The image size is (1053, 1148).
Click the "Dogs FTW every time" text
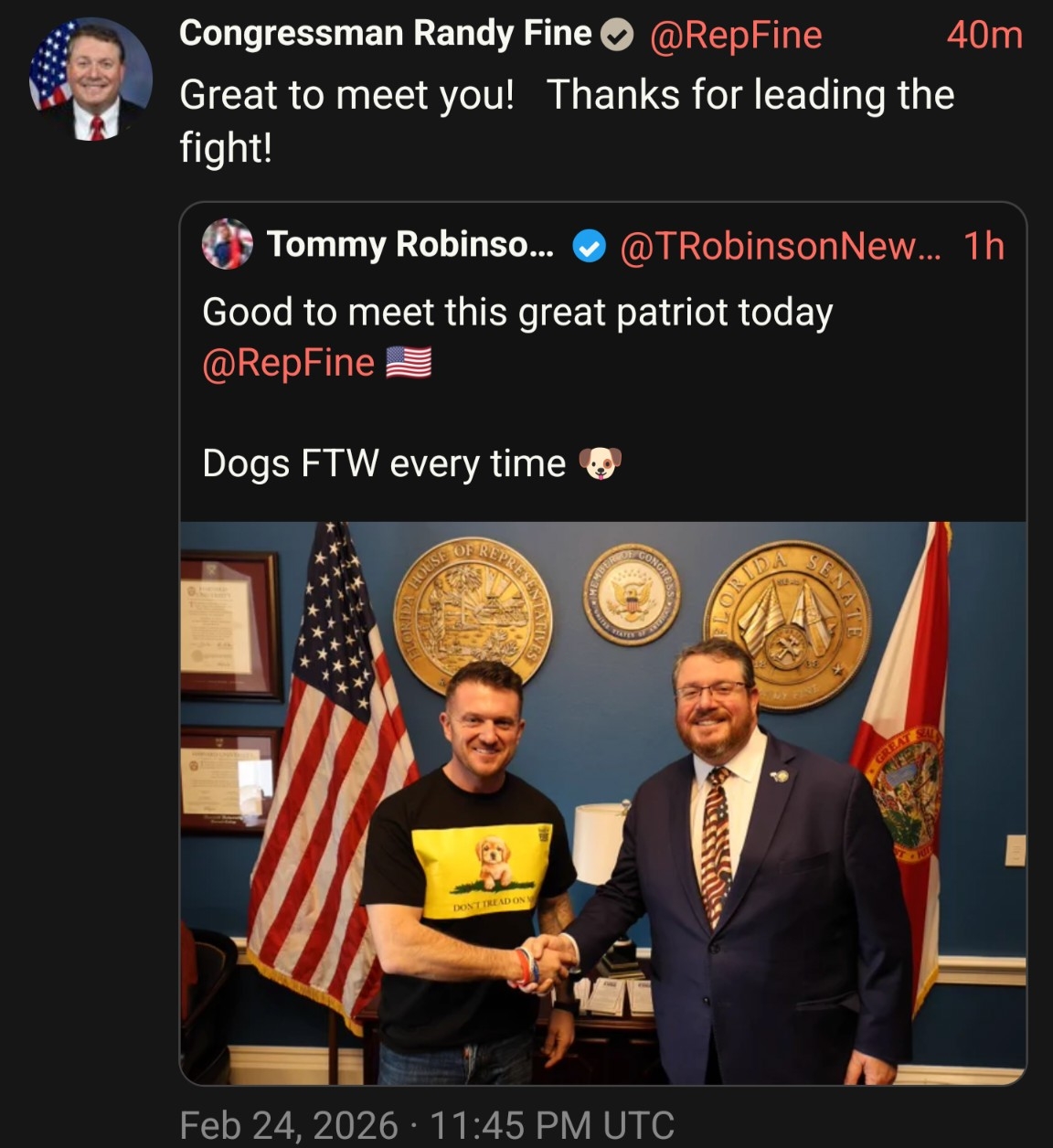pyautogui.click(x=384, y=463)
